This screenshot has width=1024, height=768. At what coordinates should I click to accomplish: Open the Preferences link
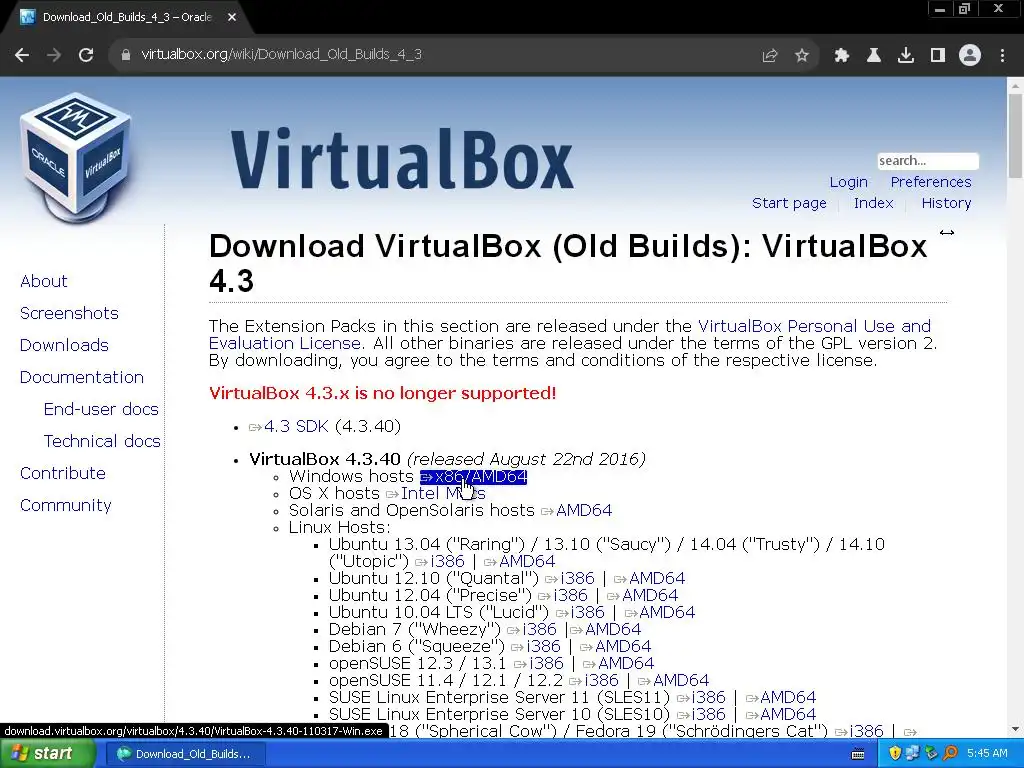[x=931, y=182]
